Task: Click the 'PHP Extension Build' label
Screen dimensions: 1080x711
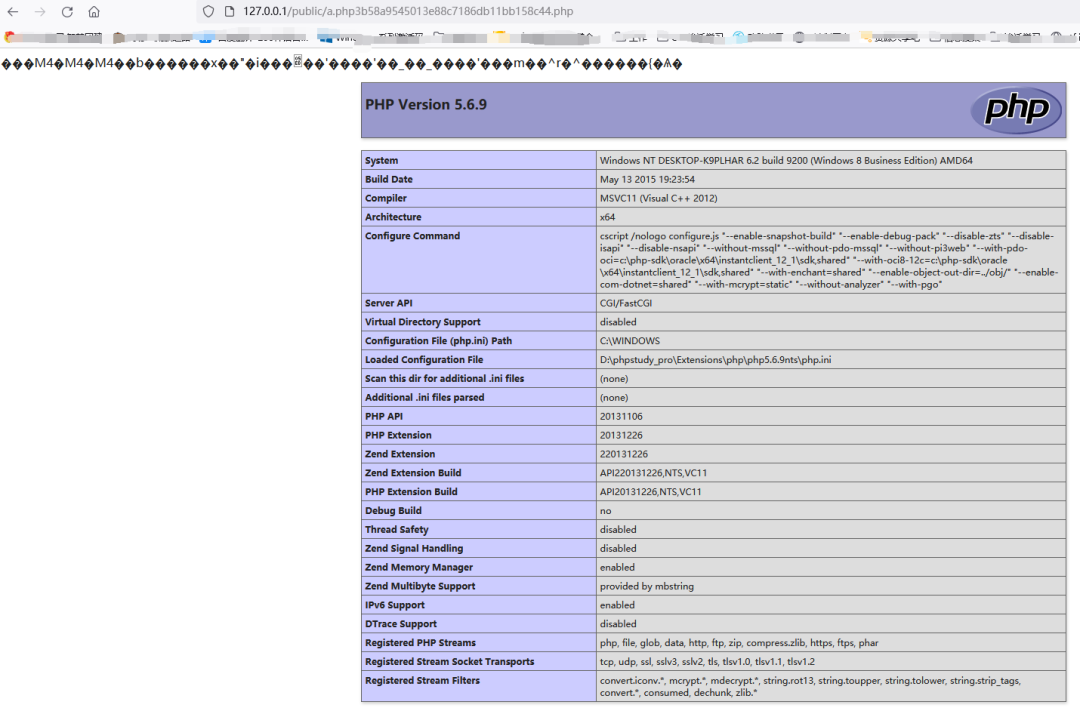Action: tap(411, 492)
